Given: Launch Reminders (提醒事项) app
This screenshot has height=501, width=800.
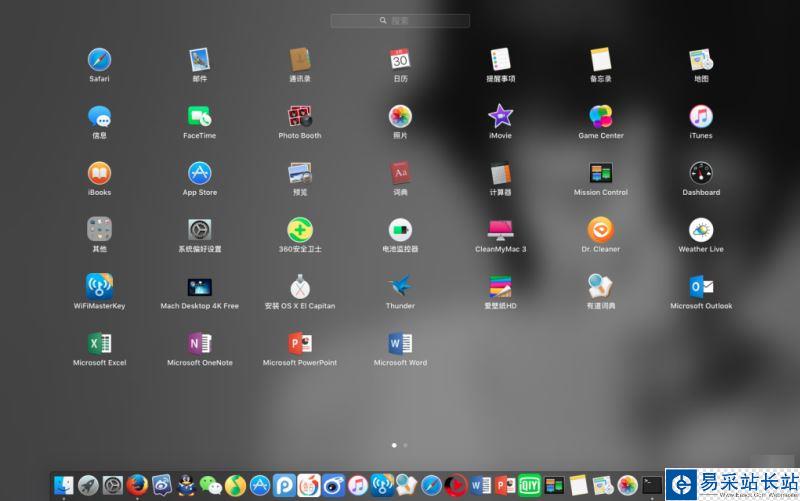Looking at the screenshot, I should coord(501,60).
